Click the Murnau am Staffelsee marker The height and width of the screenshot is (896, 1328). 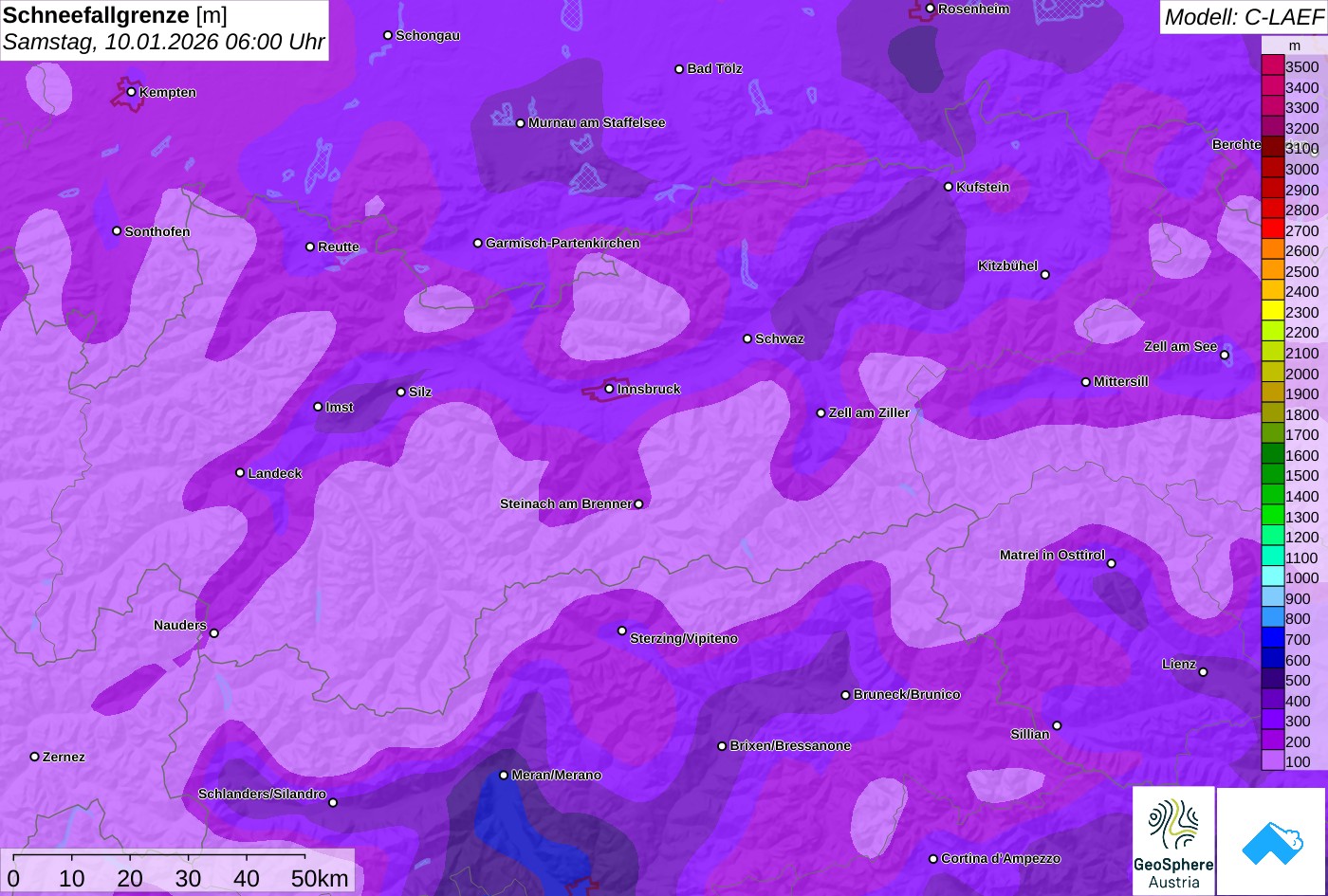tap(520, 123)
